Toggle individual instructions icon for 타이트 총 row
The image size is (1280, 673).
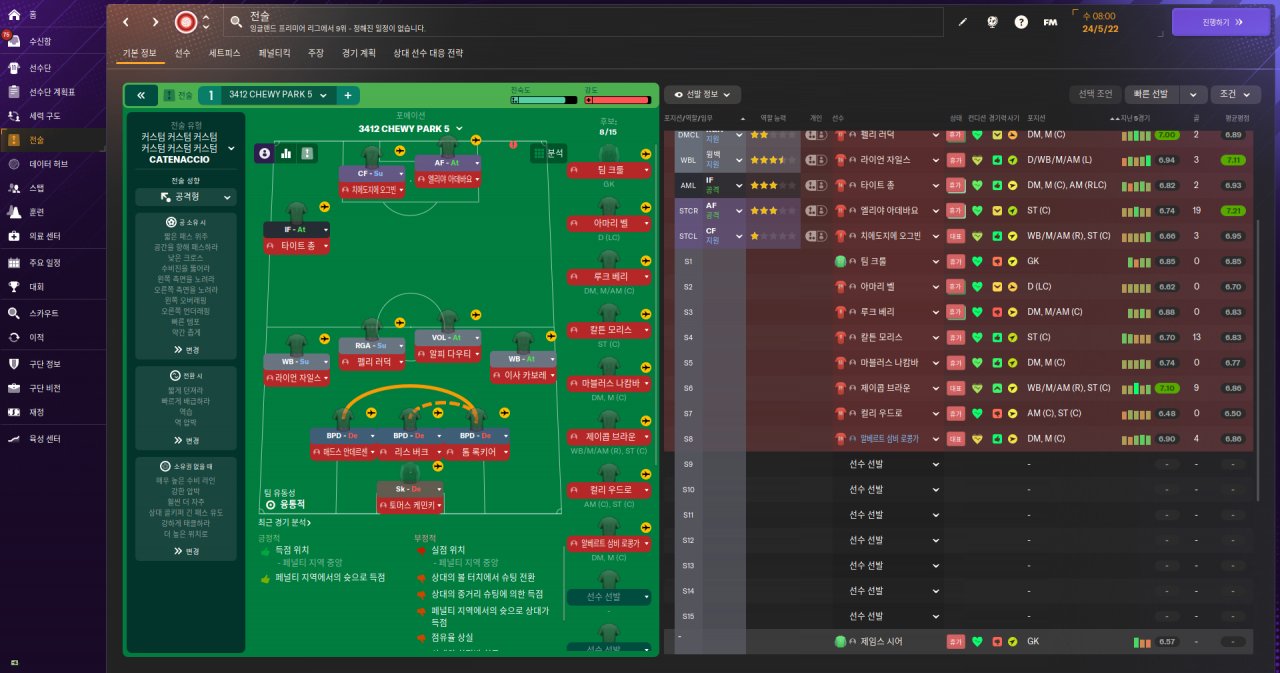[815, 185]
